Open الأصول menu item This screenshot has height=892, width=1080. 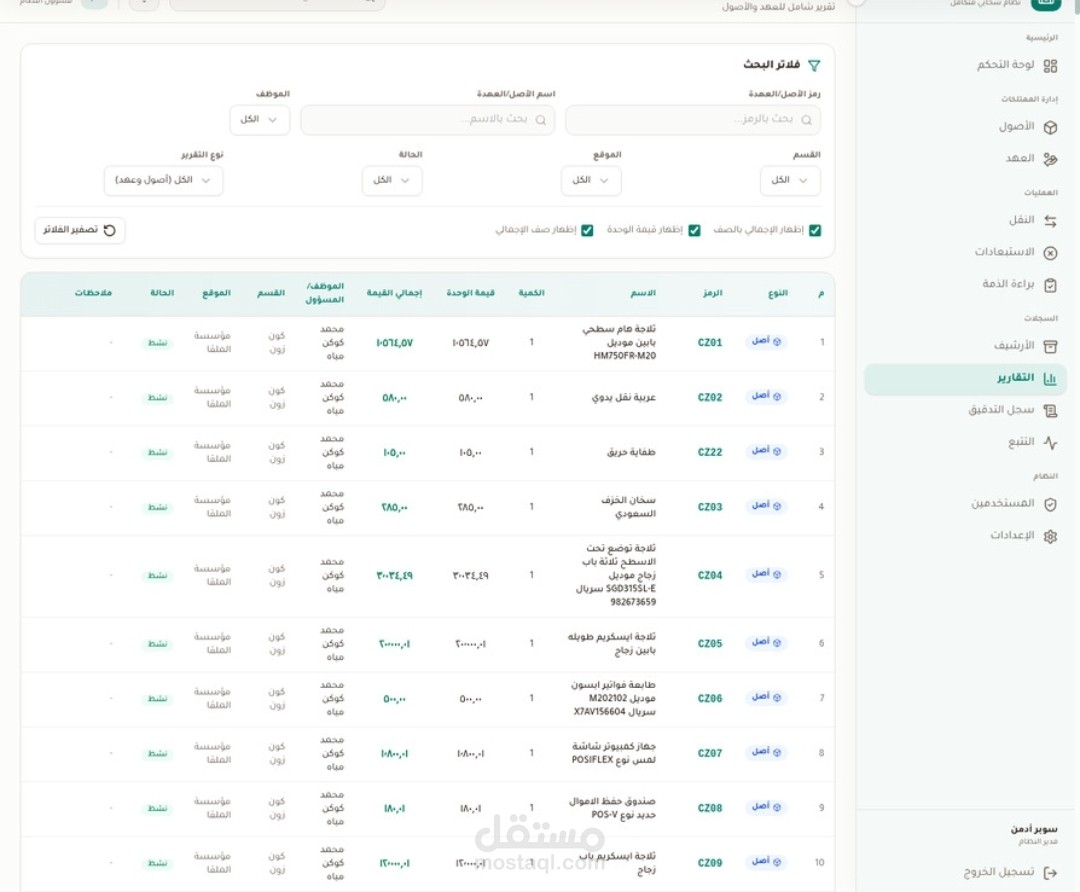(964, 127)
